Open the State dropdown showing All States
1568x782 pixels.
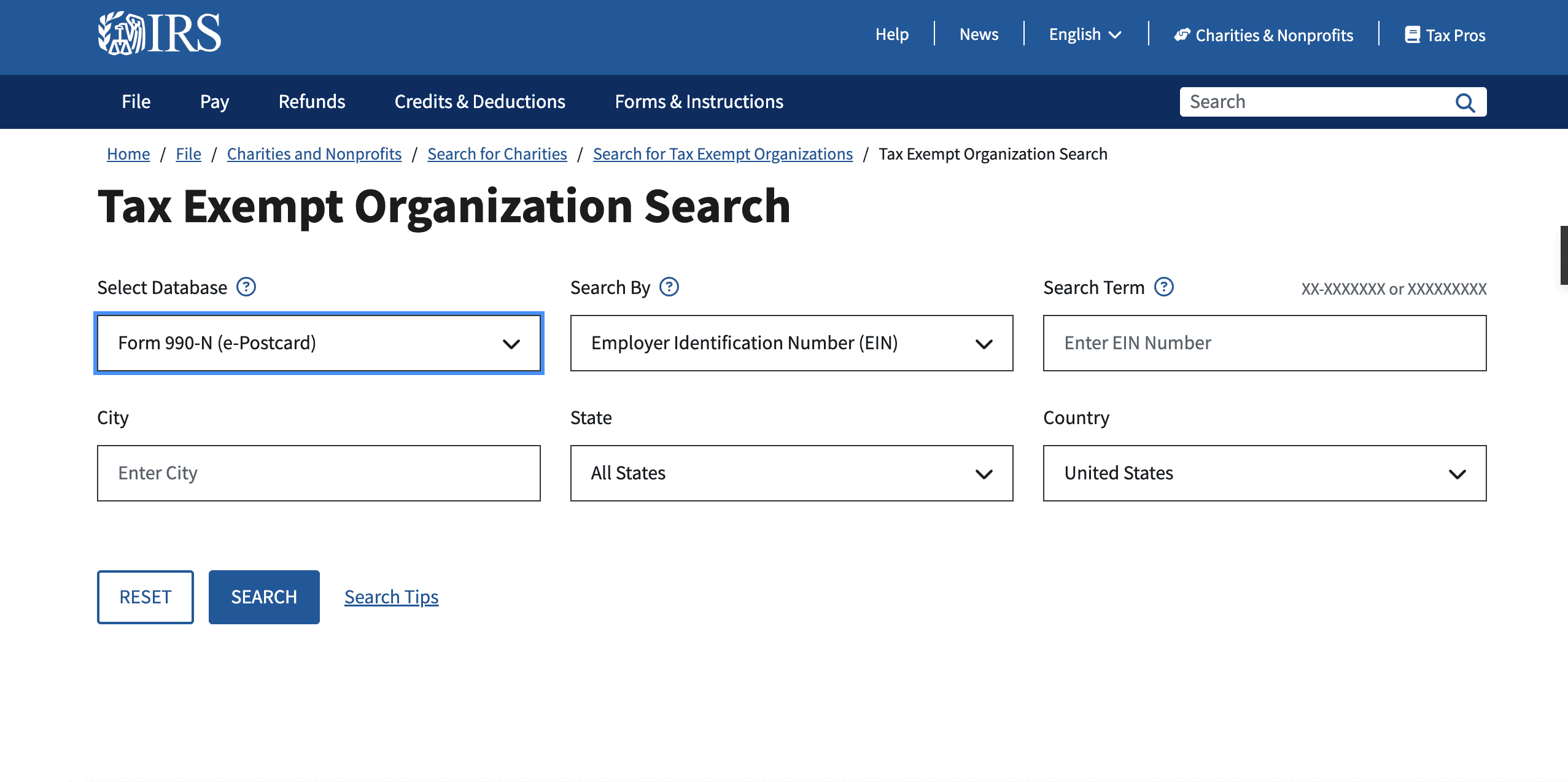pyautogui.click(x=791, y=473)
